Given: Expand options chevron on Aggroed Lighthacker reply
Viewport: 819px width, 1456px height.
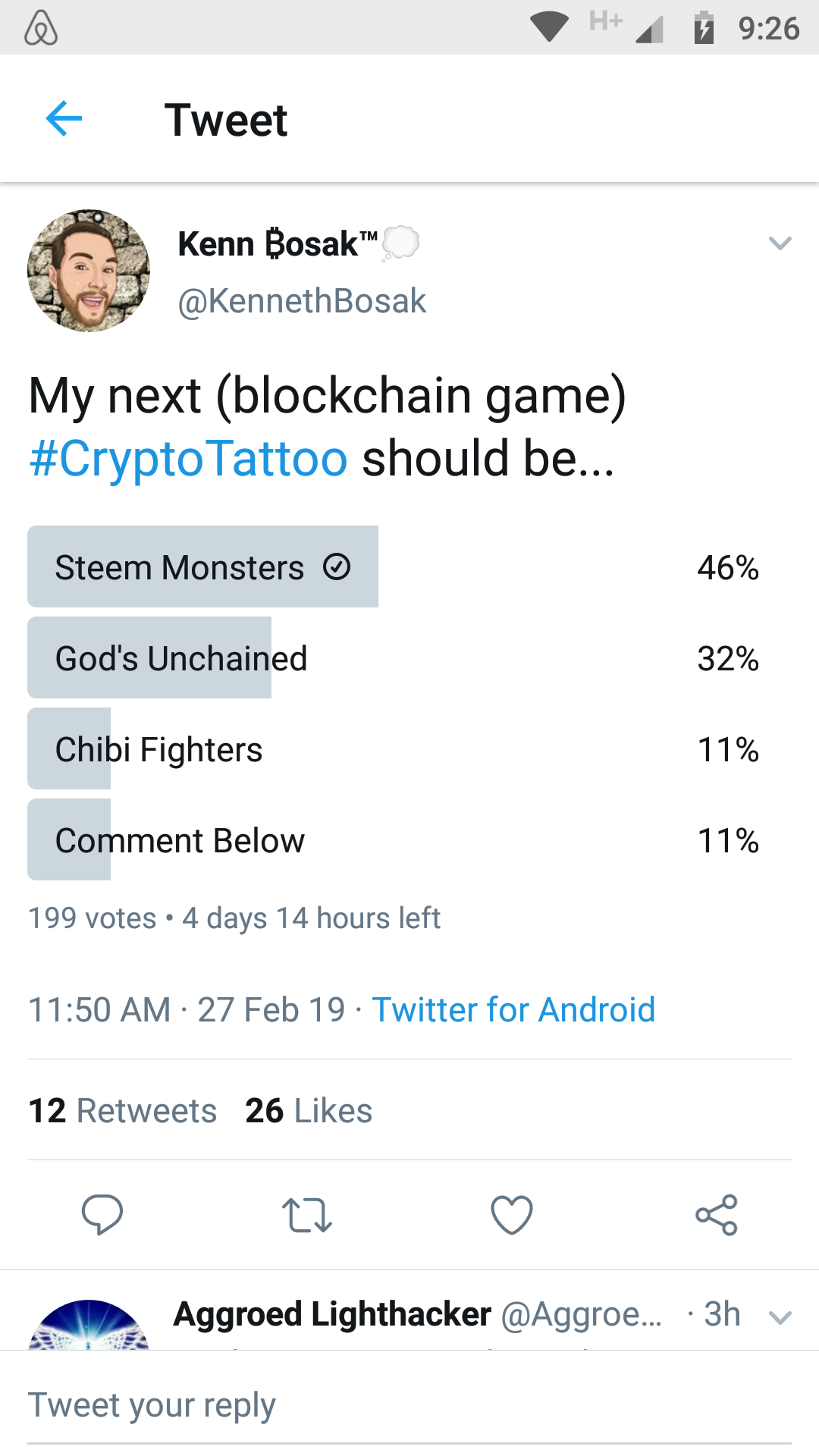Looking at the screenshot, I should point(780,1317).
